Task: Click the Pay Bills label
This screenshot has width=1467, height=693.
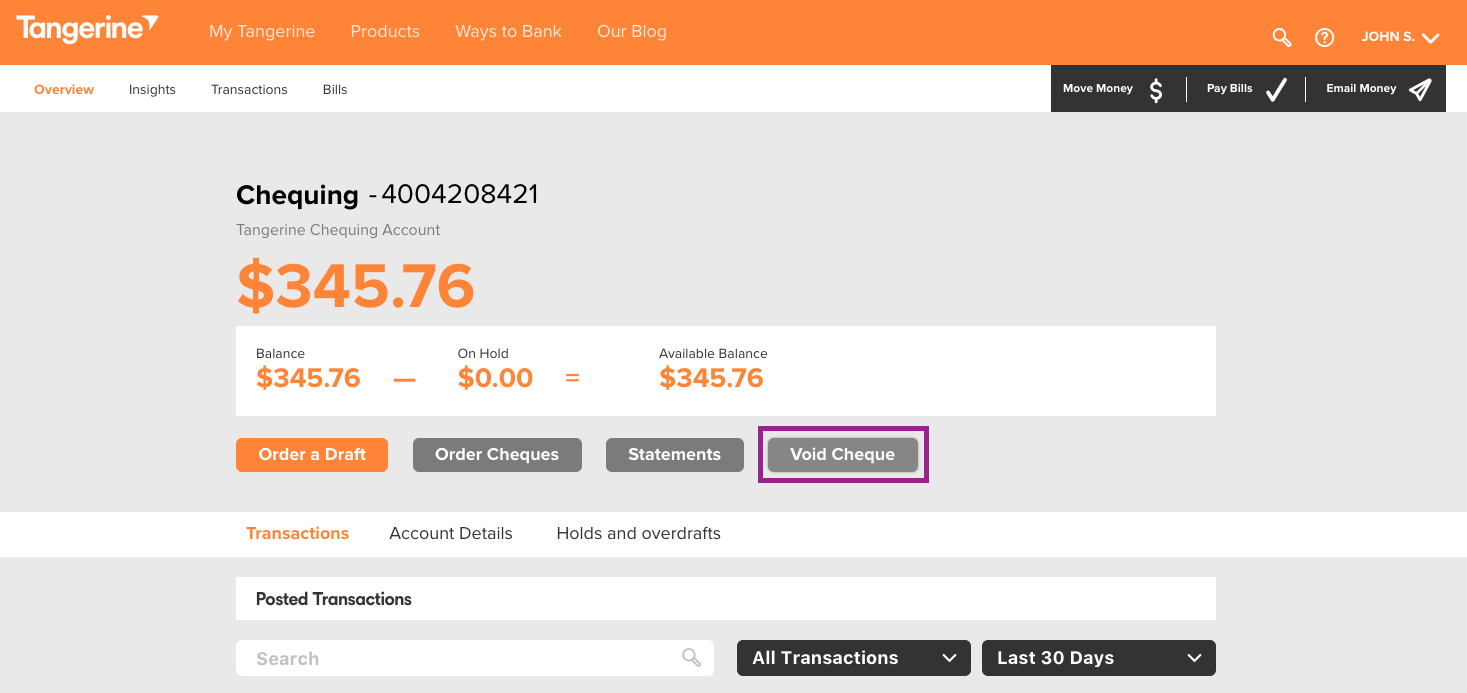Action: [x=1230, y=88]
